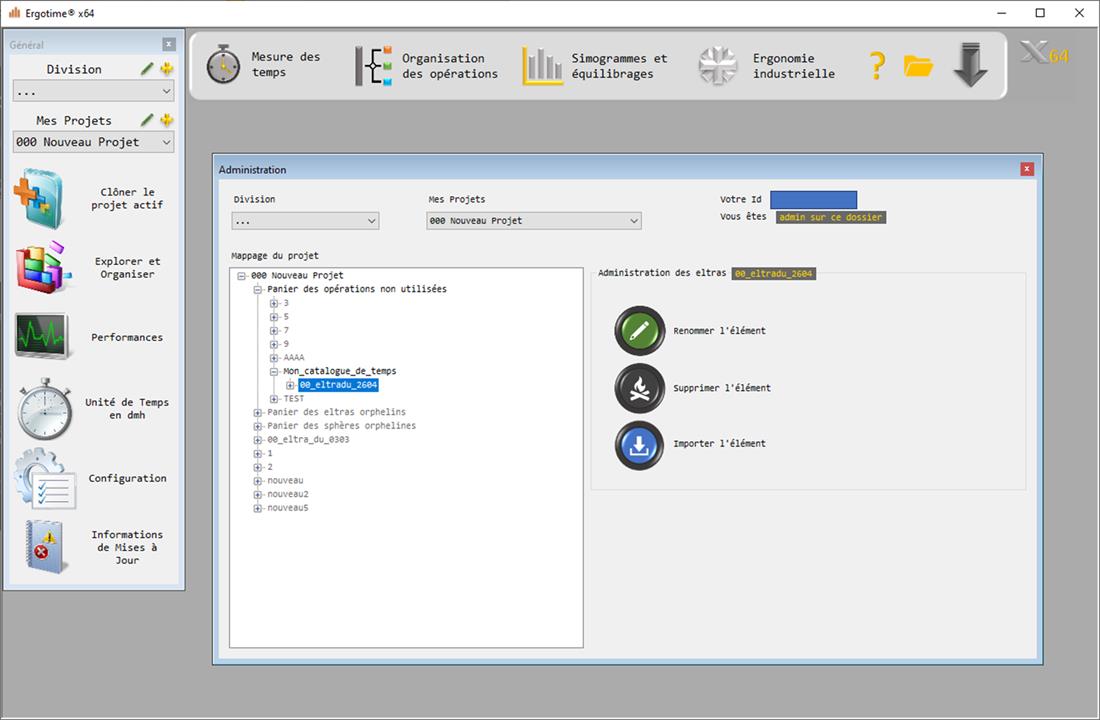Select tree item labeled 9
This screenshot has height=720, width=1100.
pyautogui.click(x=286, y=344)
